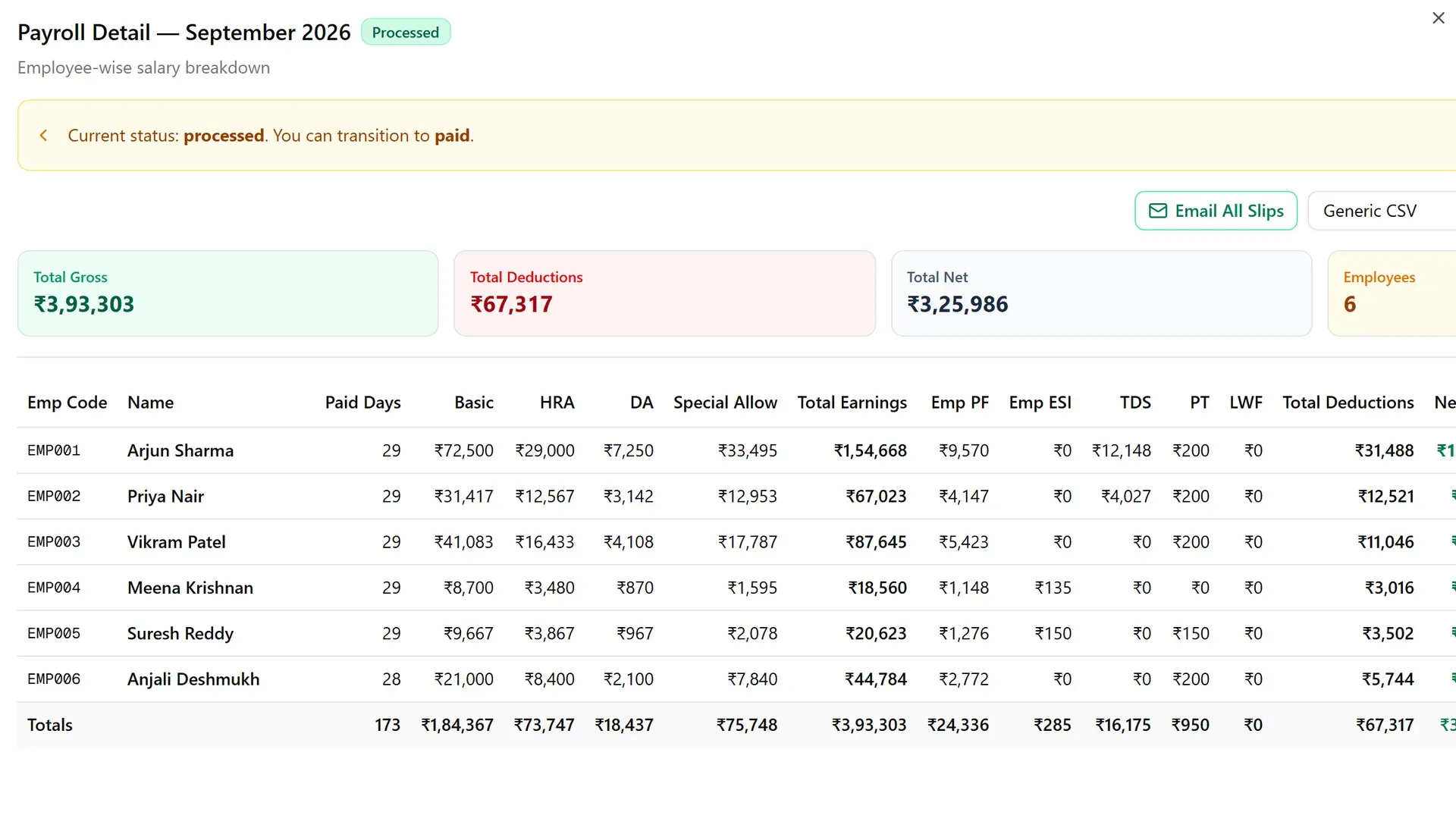Viewport: 1456px width, 834px height.
Task: Select the Employees count card
Action: point(1392,293)
